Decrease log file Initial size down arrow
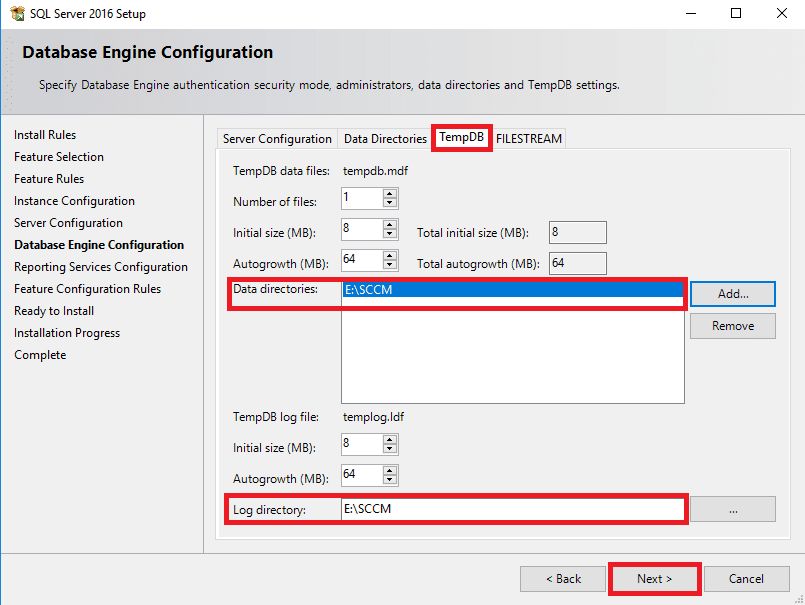Screen dimensions: 805x605 pyautogui.click(x=390, y=449)
